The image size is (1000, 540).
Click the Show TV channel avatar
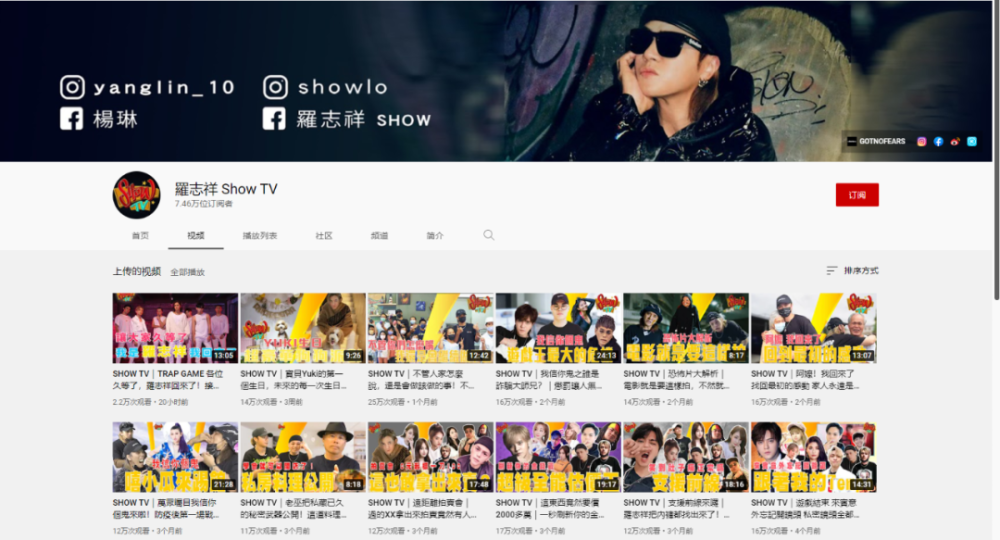136,195
